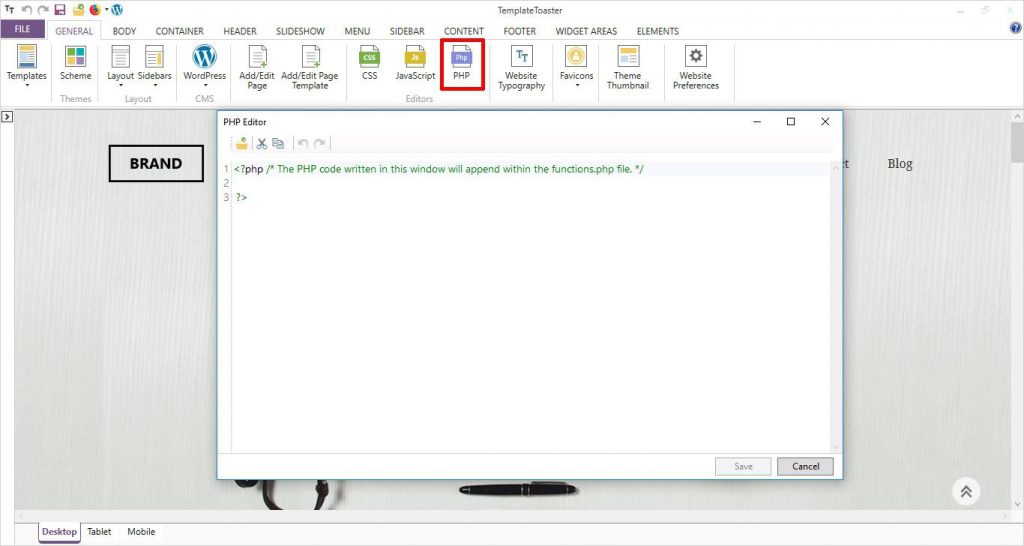Click the open folder icon in title bar
1024x546 pixels.
click(x=78, y=10)
